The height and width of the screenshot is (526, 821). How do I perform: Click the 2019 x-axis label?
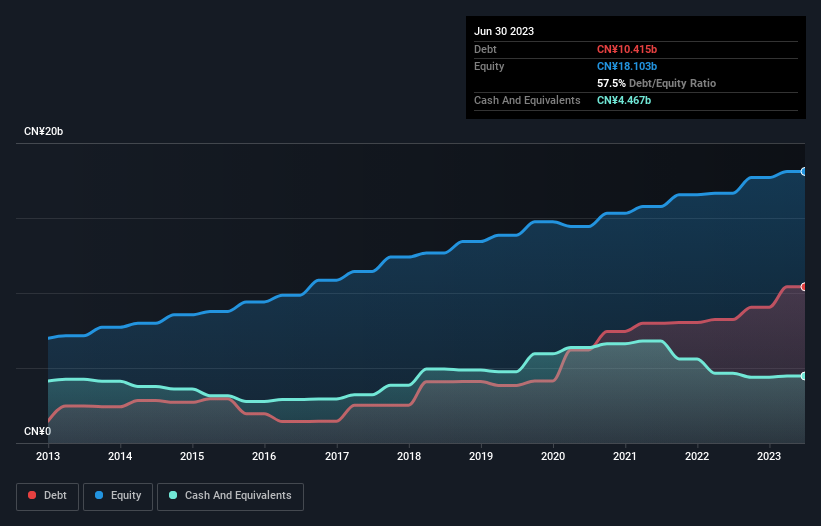click(x=481, y=456)
